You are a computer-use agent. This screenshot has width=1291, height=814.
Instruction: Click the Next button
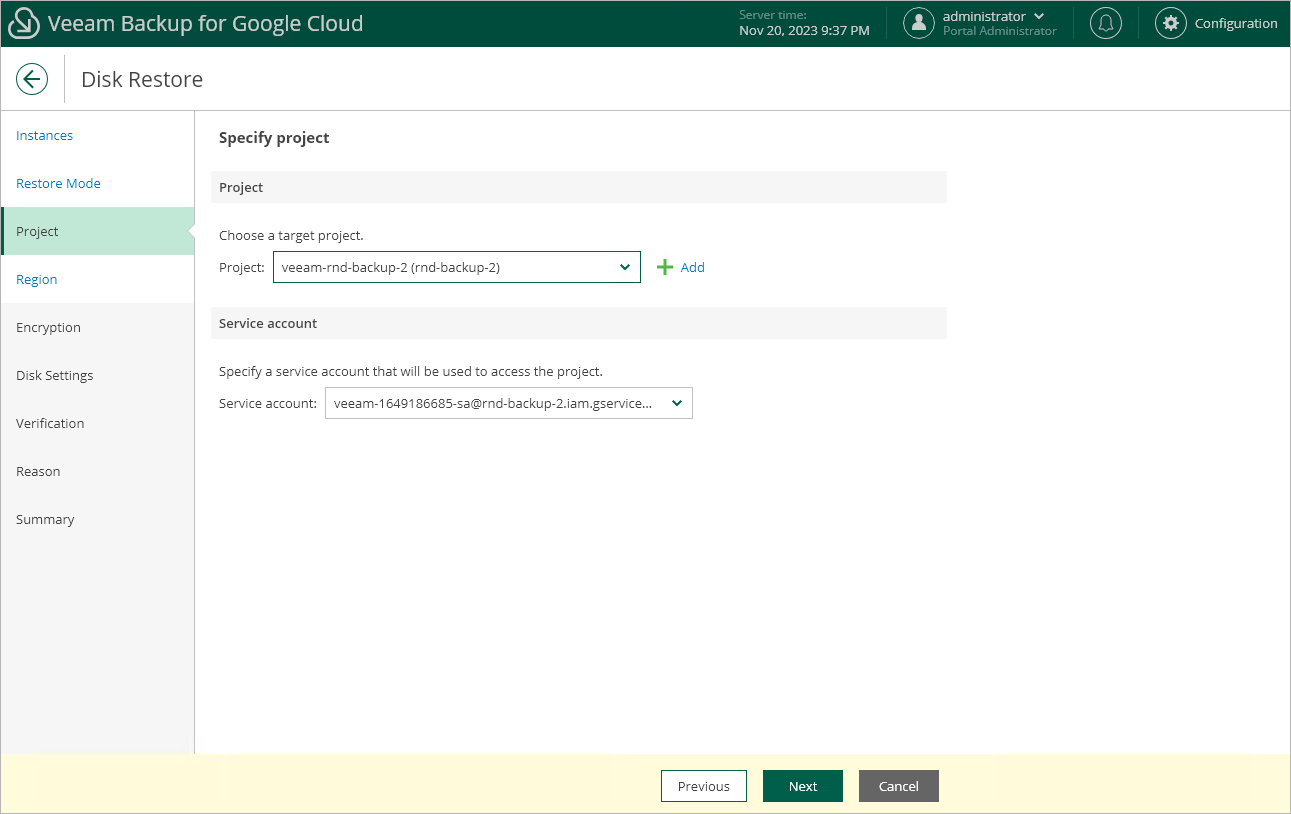click(803, 786)
